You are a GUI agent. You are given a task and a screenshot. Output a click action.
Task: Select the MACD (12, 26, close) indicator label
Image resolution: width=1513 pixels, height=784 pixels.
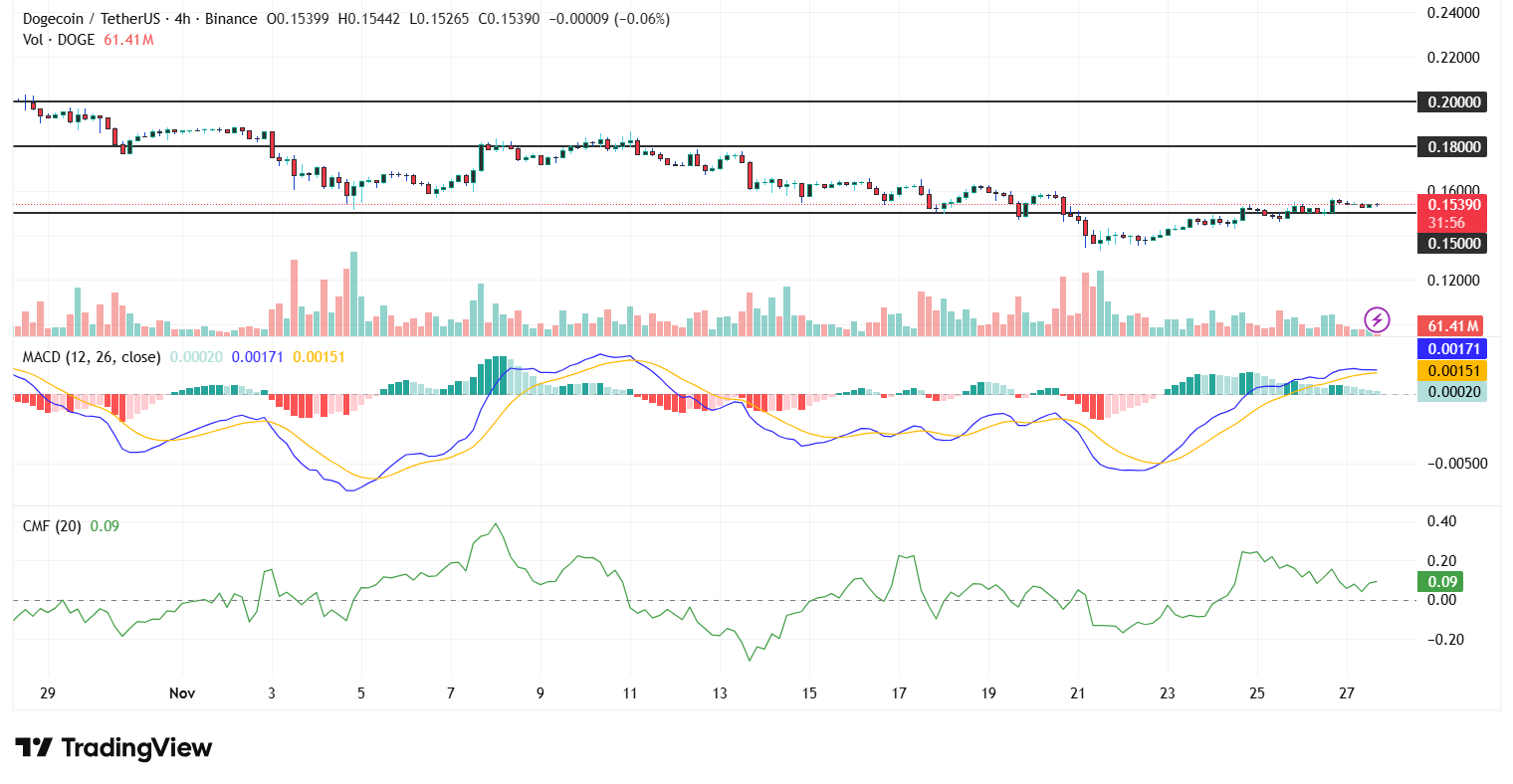click(92, 356)
